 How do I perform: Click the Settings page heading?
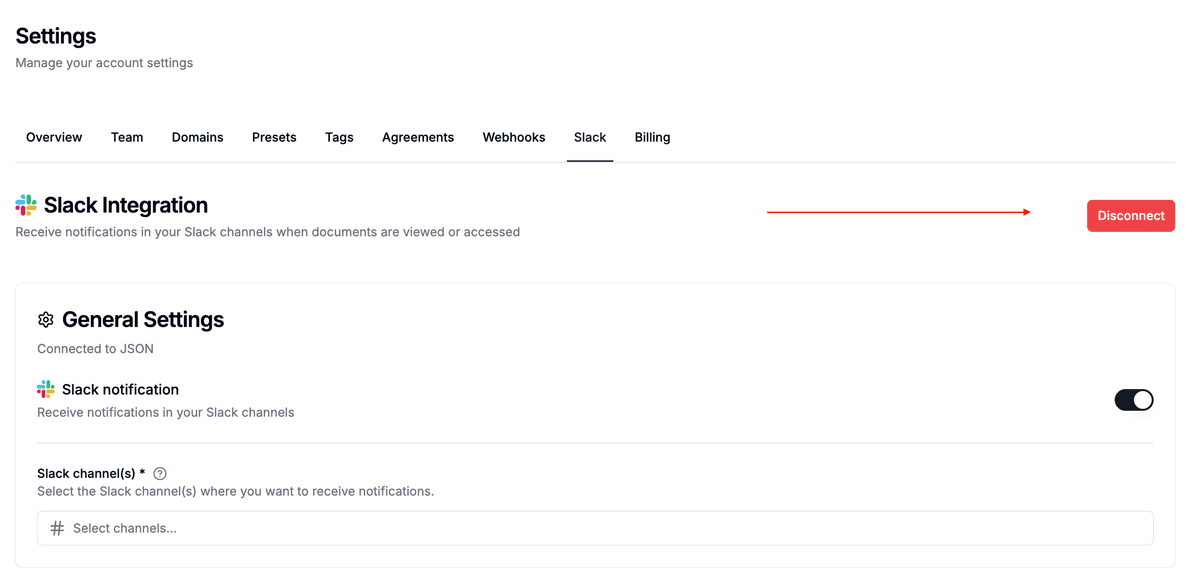tap(55, 35)
